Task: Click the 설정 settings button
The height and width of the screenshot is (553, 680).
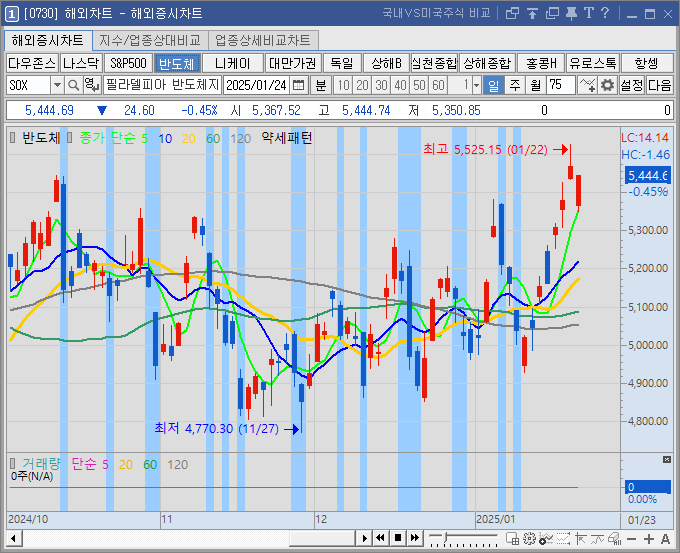Action: pos(631,85)
